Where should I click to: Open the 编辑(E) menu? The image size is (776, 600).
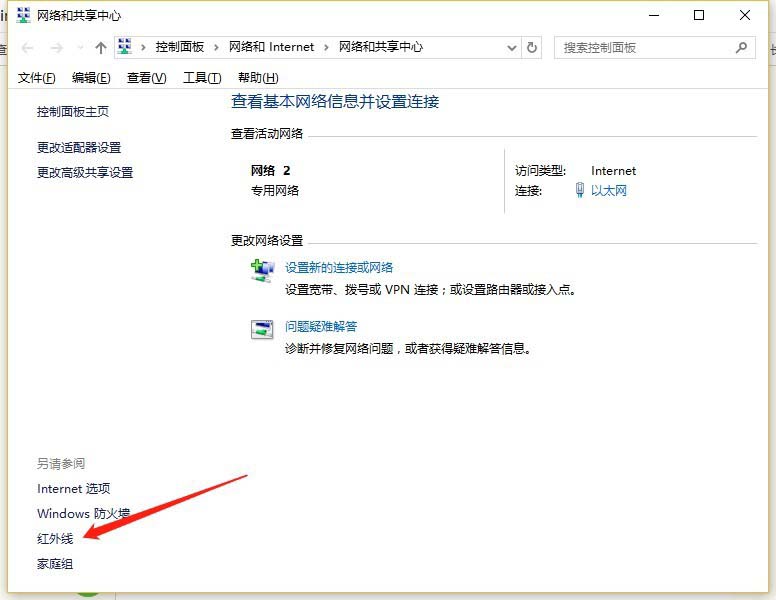pos(91,78)
